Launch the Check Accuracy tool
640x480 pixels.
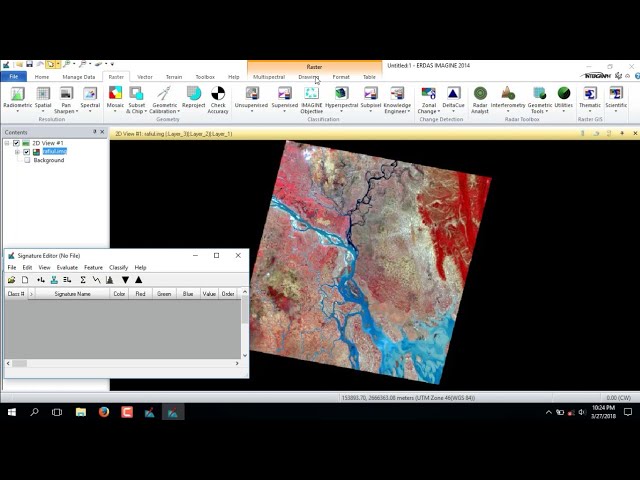click(218, 100)
